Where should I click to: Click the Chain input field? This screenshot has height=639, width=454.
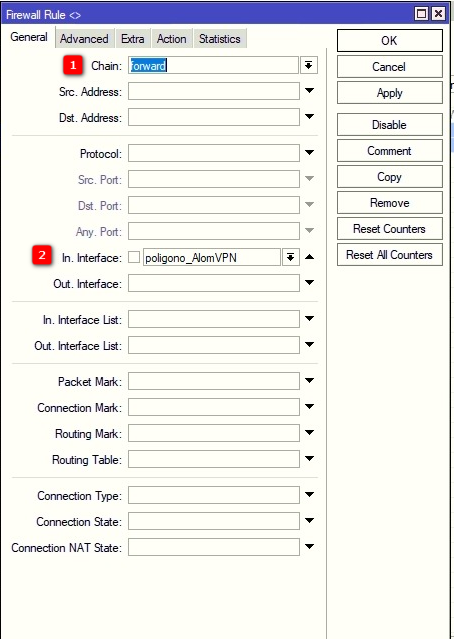click(x=214, y=65)
